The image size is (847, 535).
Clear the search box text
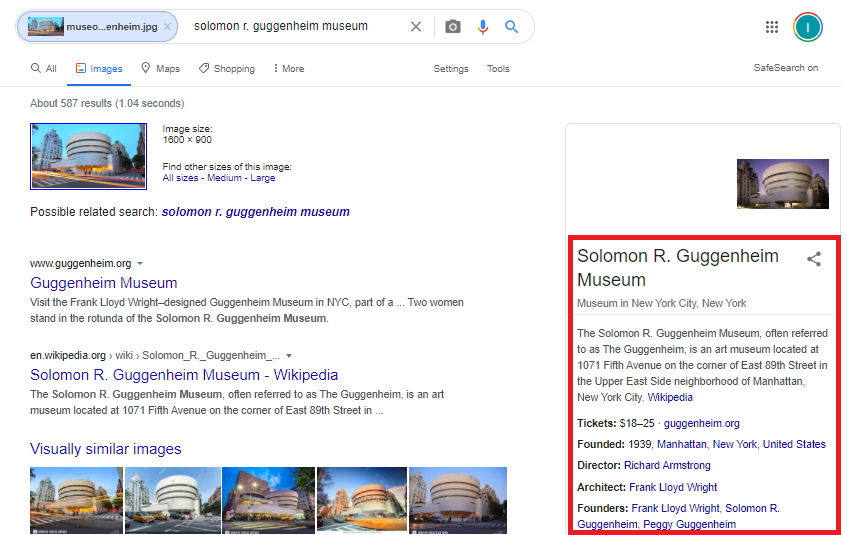[415, 26]
